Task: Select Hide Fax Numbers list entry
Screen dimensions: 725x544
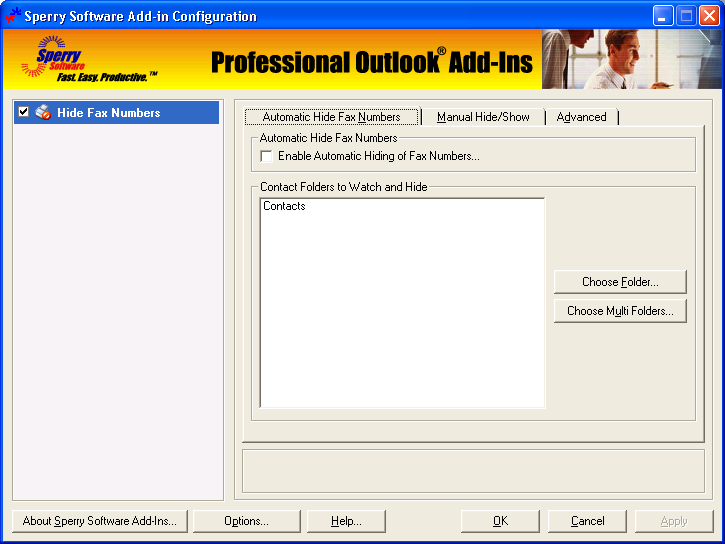Action: pos(117,112)
